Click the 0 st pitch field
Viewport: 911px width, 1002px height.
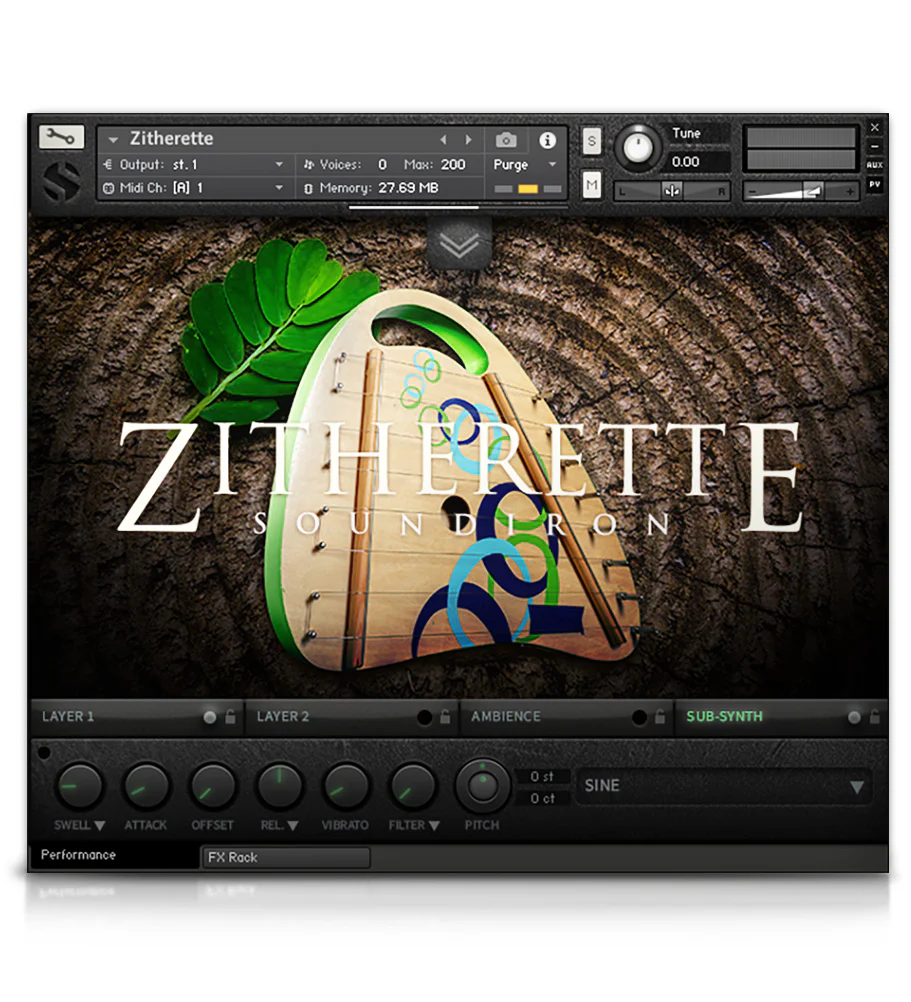click(x=541, y=775)
